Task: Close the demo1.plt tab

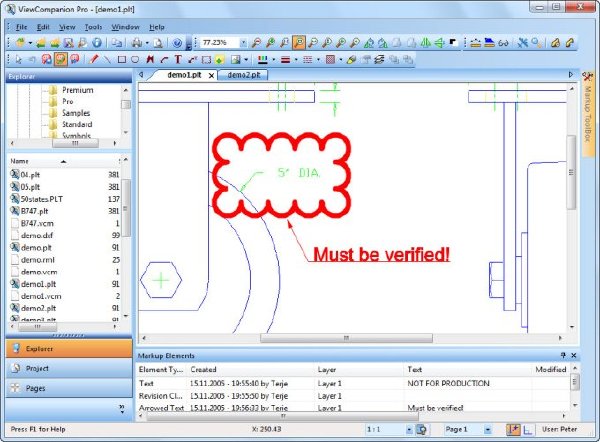Action: [211, 76]
